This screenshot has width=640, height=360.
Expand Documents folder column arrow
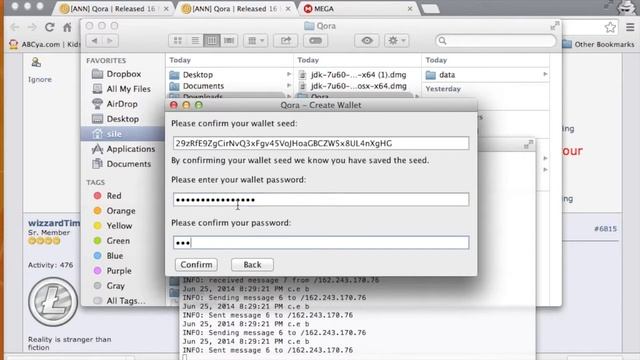289,86
